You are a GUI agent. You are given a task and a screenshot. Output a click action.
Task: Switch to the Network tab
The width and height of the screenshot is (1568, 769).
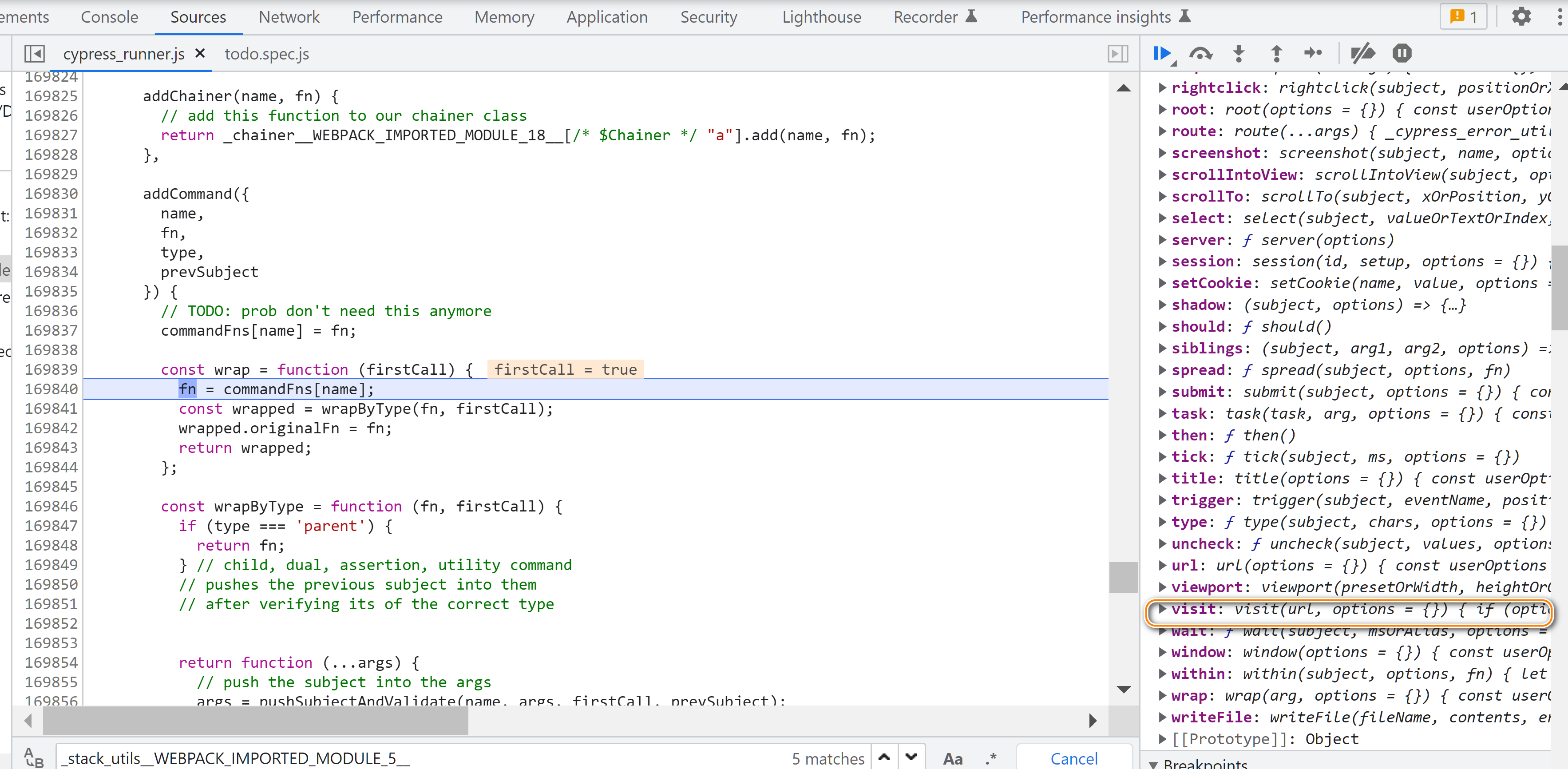(289, 17)
